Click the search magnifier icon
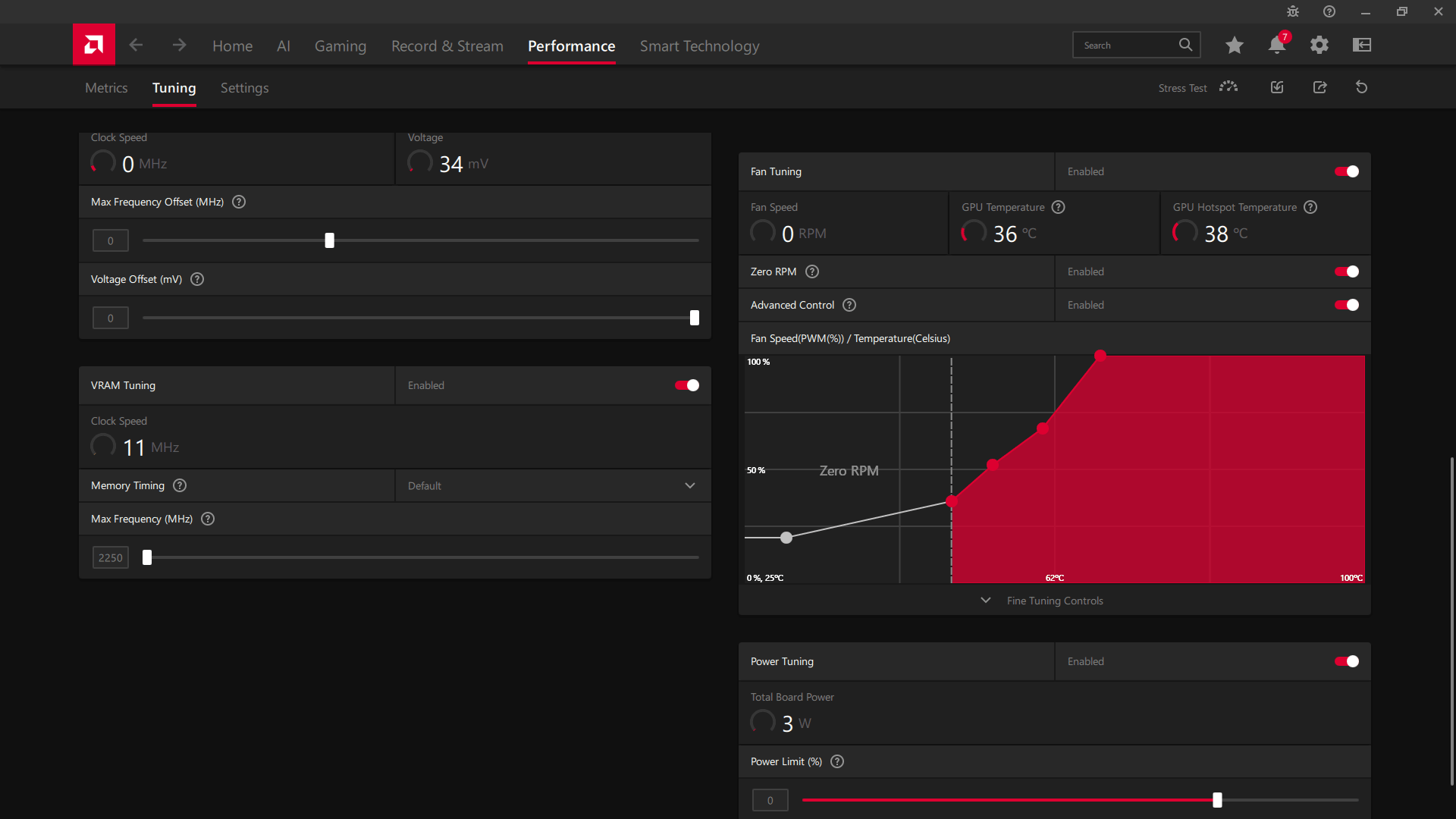Viewport: 1456px width, 819px height. click(1185, 45)
